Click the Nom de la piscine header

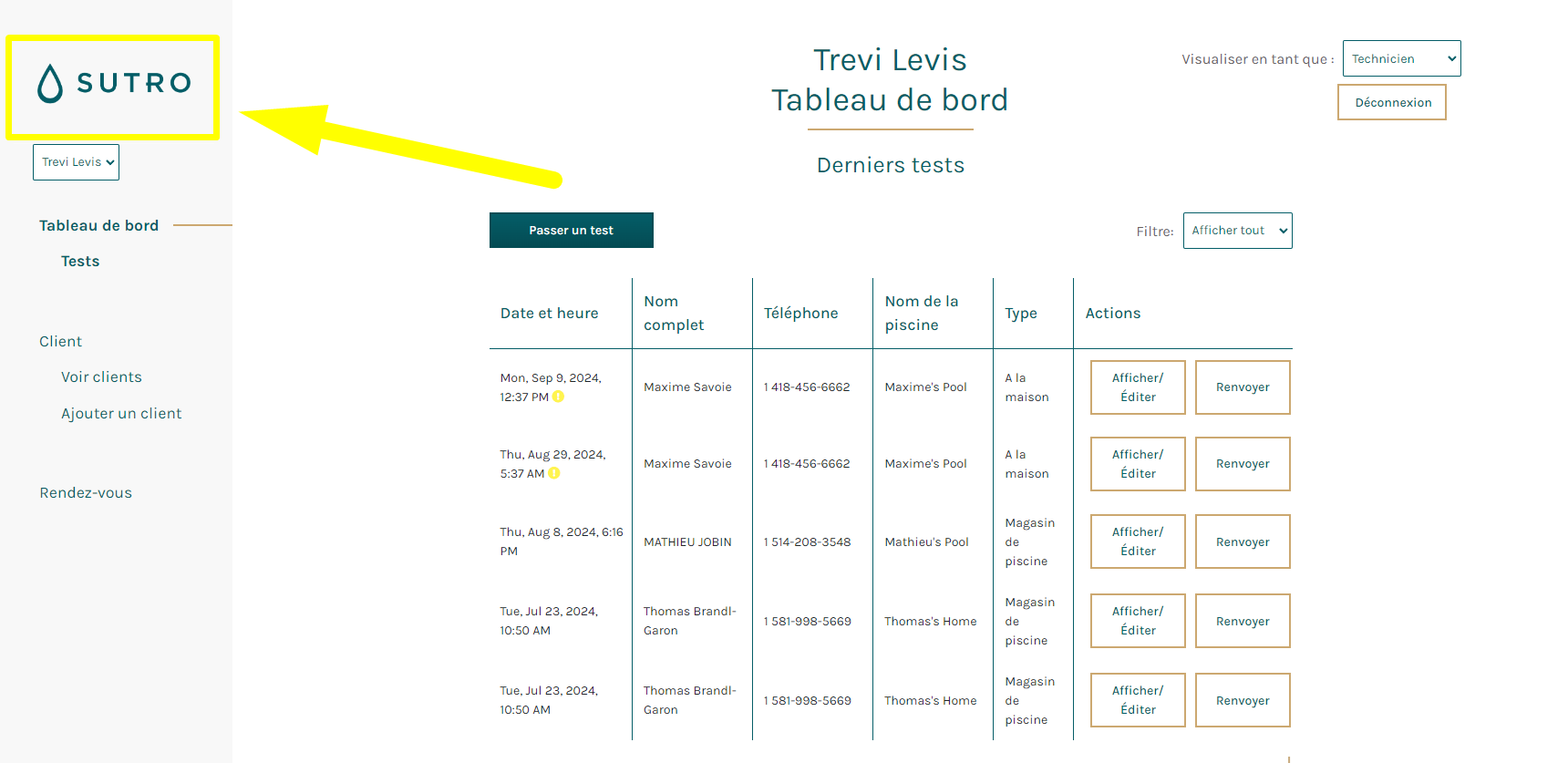[922, 314]
